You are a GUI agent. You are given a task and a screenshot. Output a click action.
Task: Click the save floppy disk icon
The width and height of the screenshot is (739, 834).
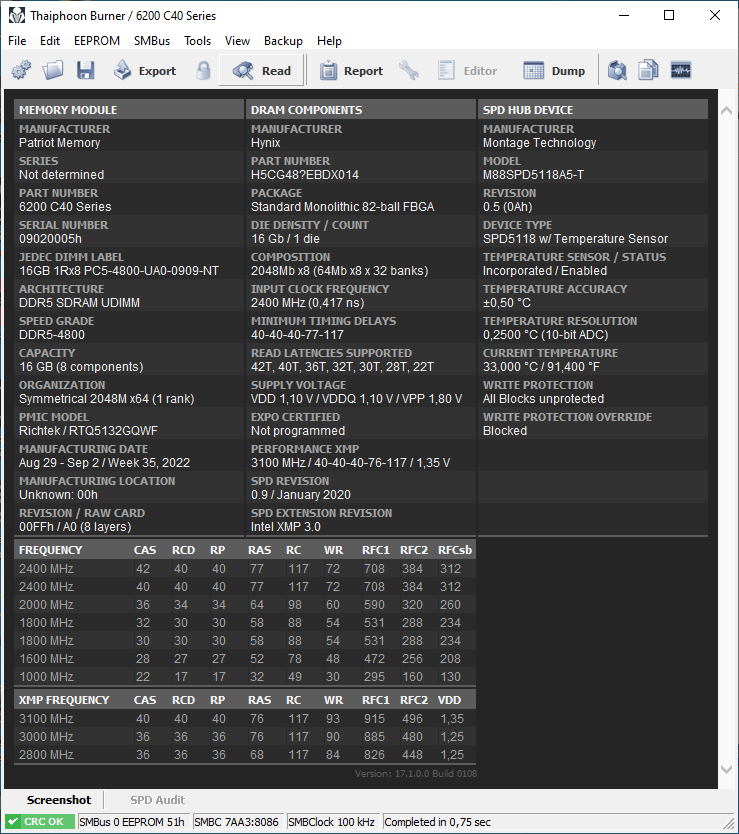pos(85,70)
